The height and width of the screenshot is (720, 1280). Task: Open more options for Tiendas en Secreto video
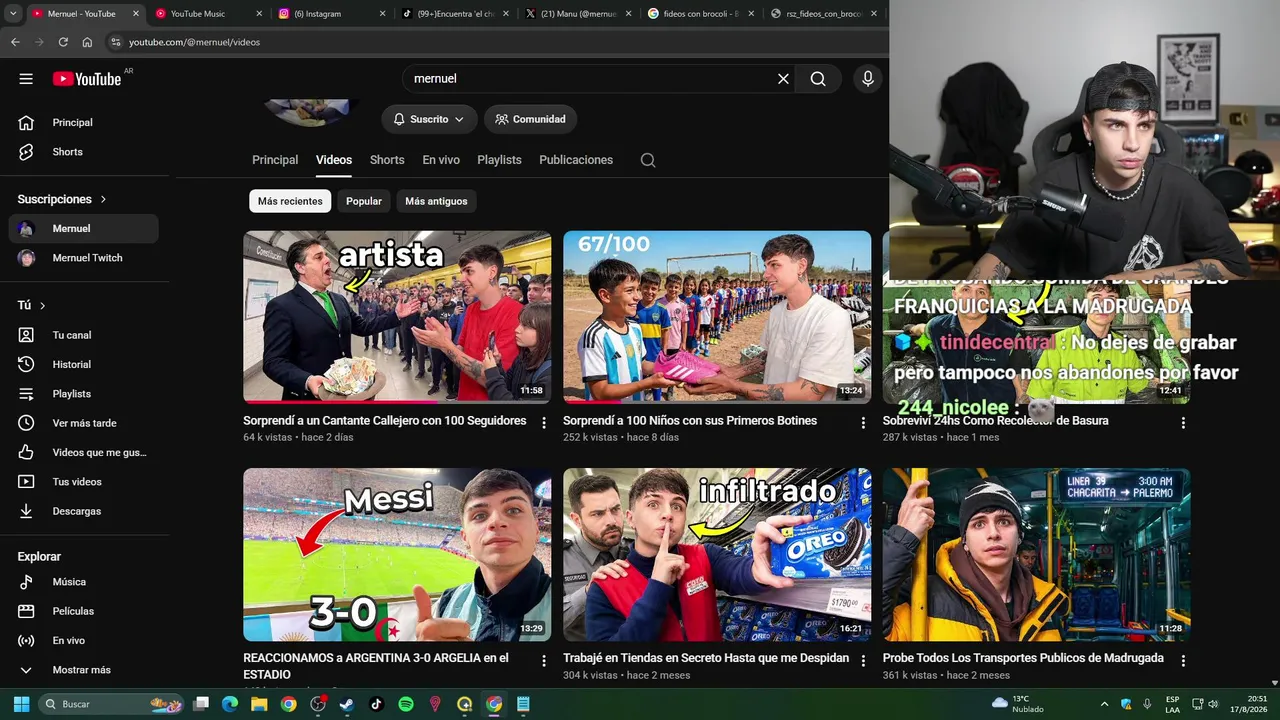863,661
